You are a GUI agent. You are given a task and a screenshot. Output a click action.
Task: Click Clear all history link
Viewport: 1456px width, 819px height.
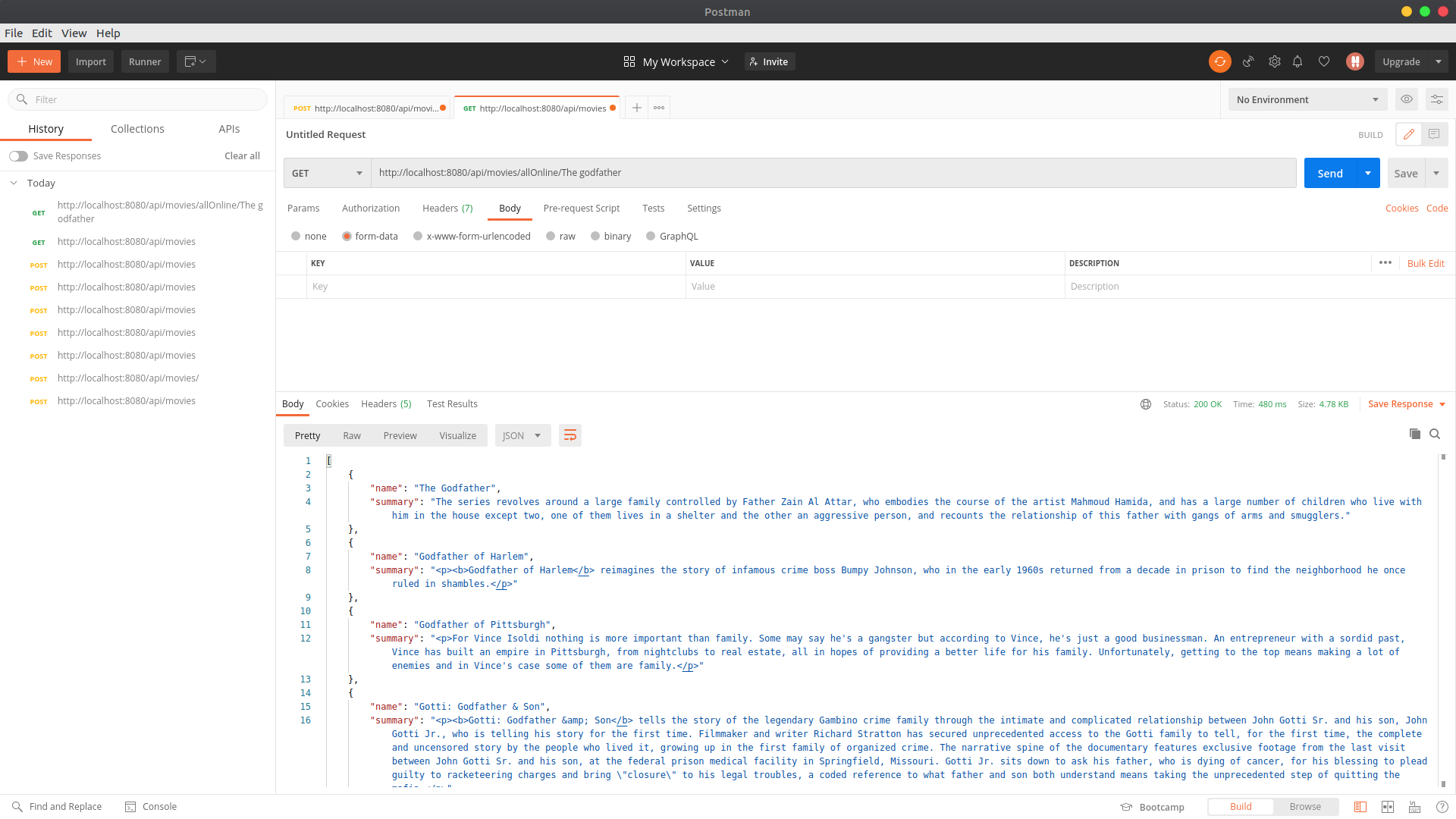click(x=242, y=155)
